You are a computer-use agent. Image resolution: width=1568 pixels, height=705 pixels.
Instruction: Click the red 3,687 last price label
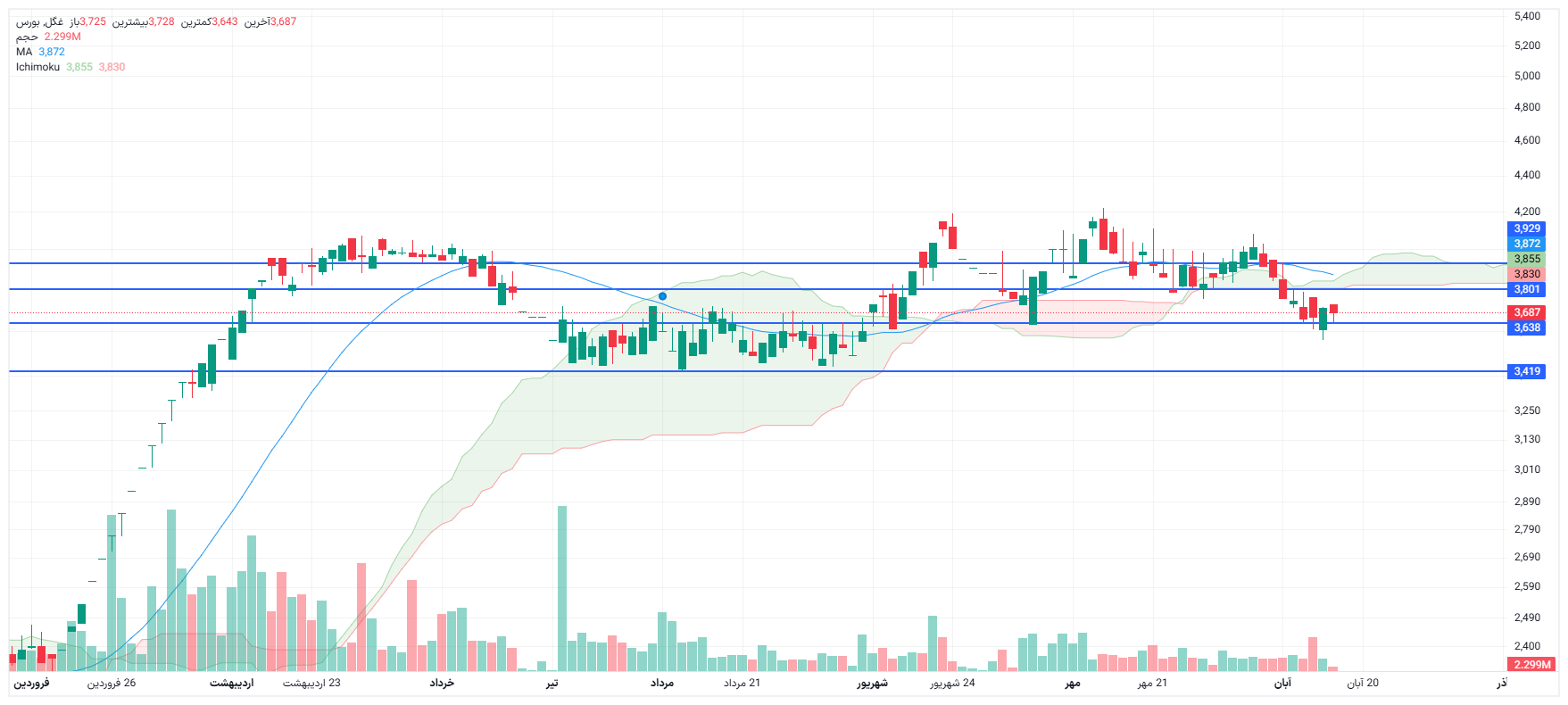[1527, 312]
